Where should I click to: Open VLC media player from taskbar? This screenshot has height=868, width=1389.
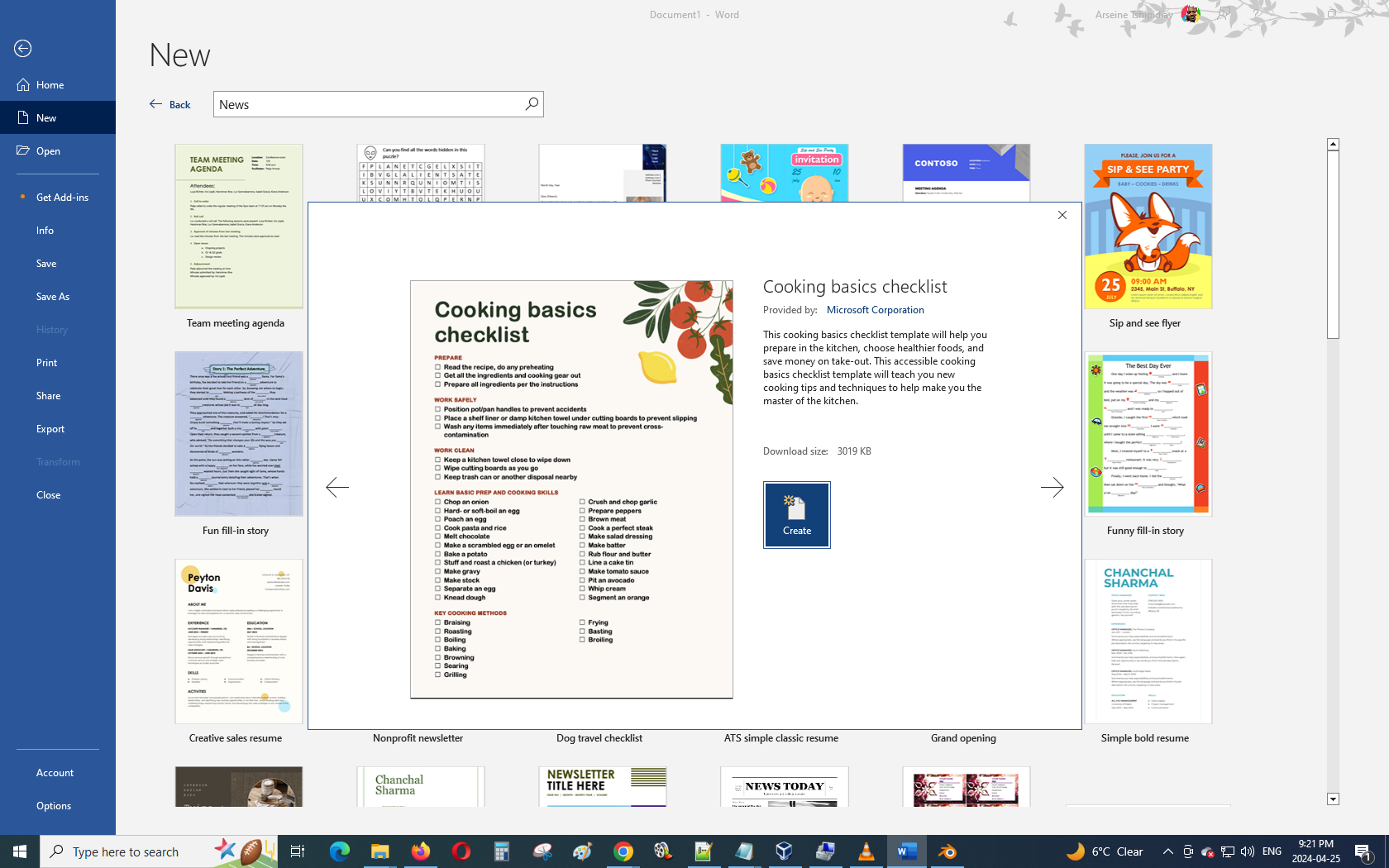866,851
